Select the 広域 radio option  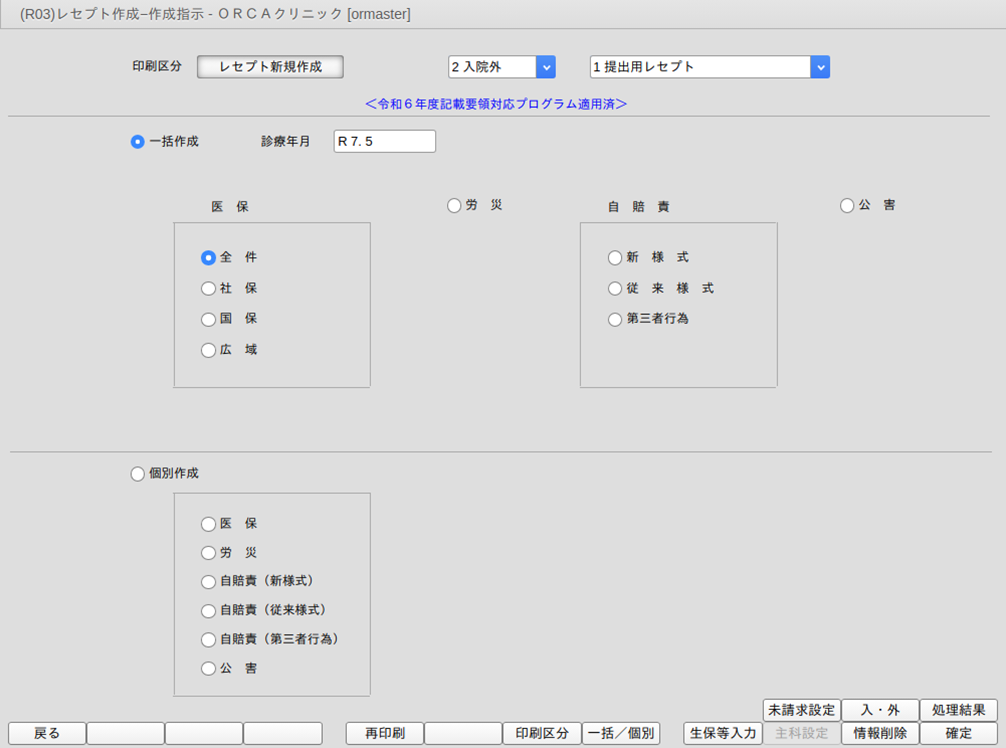[x=208, y=351]
